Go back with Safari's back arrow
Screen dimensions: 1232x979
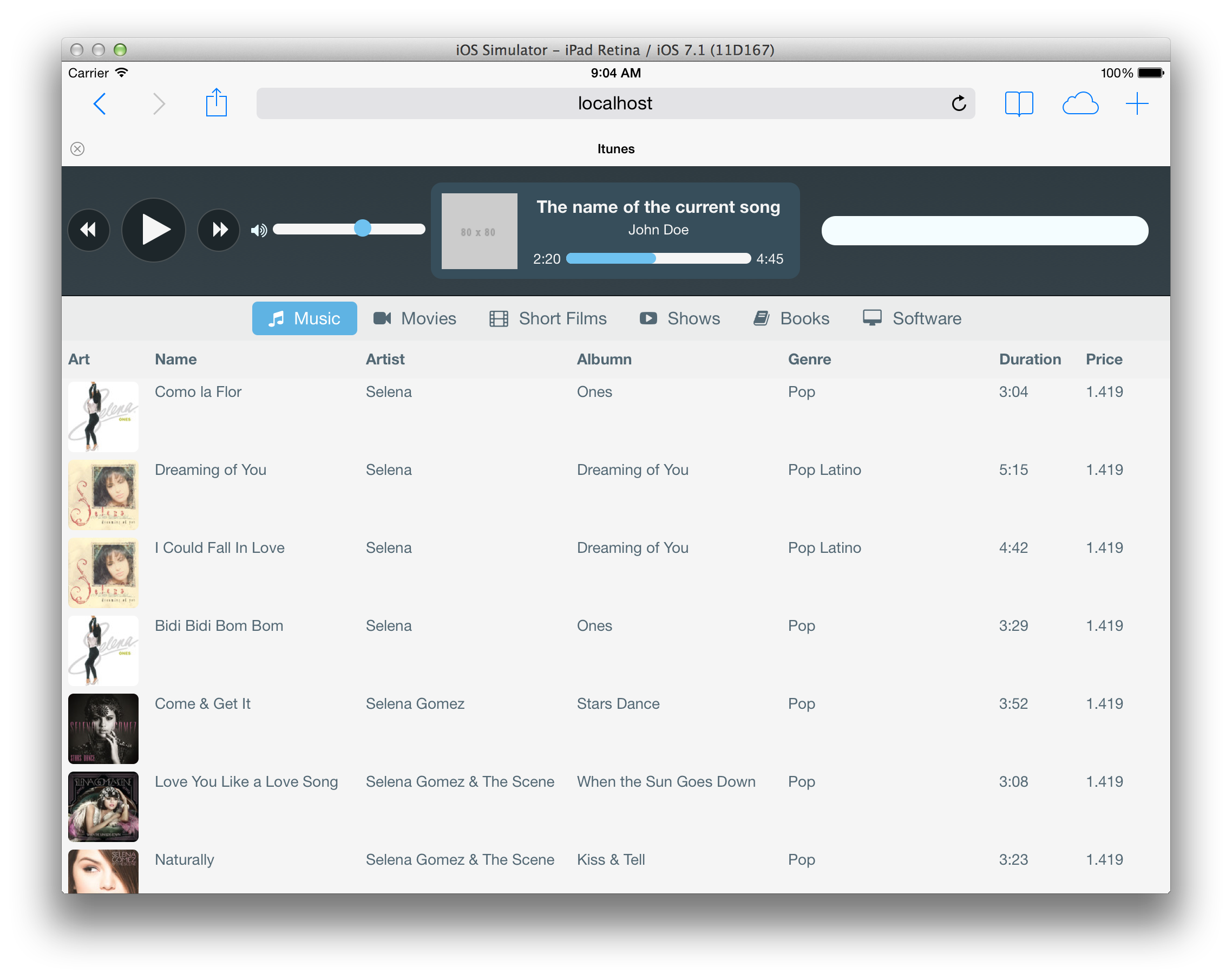coord(100,104)
